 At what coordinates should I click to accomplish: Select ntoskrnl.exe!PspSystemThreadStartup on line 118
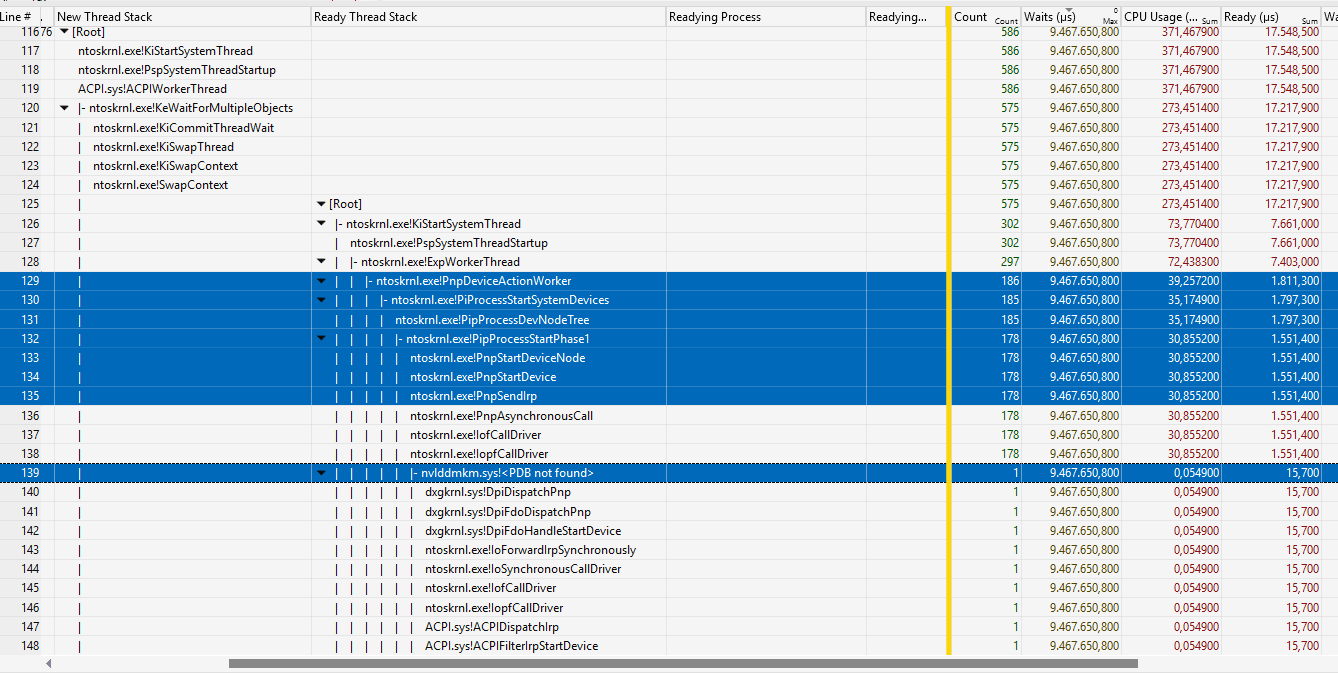[x=177, y=70]
